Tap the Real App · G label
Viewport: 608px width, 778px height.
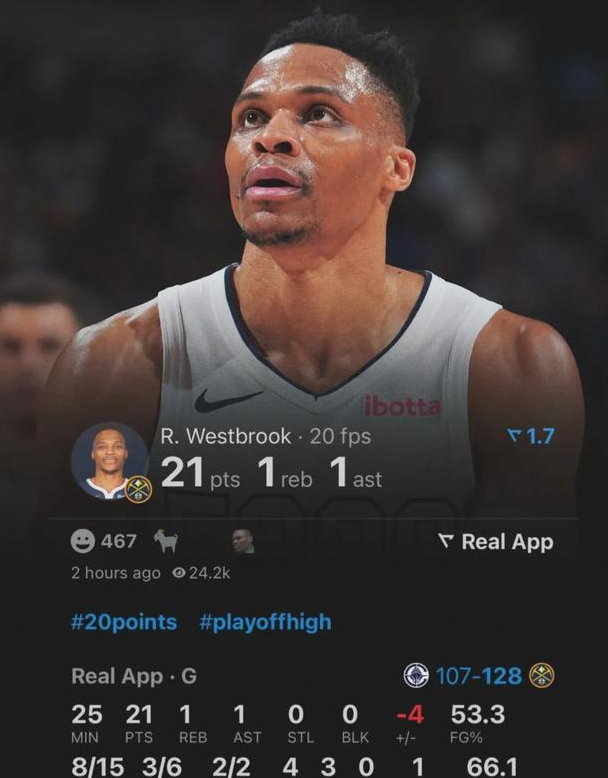(134, 676)
